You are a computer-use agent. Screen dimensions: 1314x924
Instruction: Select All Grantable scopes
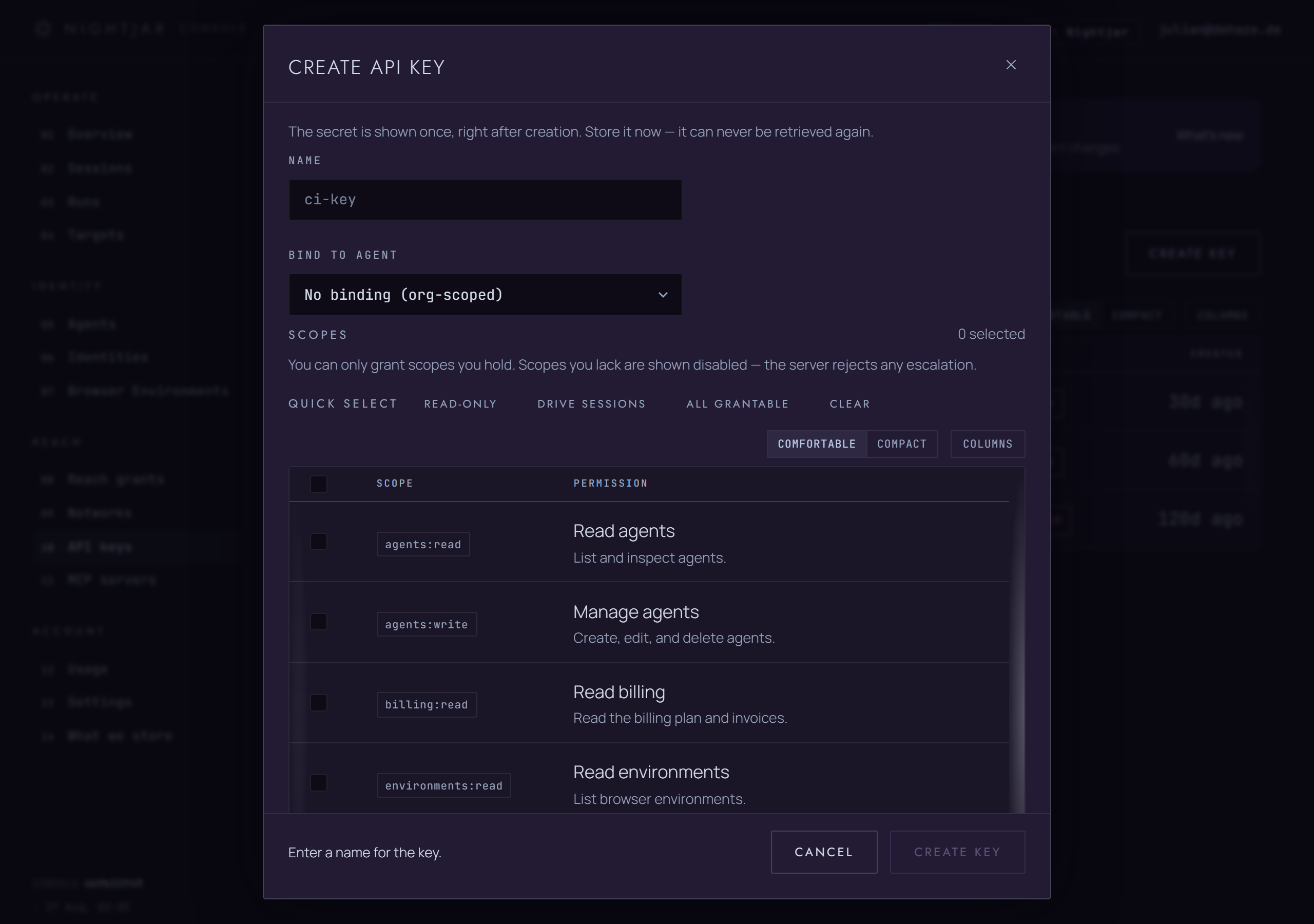pyautogui.click(x=737, y=404)
